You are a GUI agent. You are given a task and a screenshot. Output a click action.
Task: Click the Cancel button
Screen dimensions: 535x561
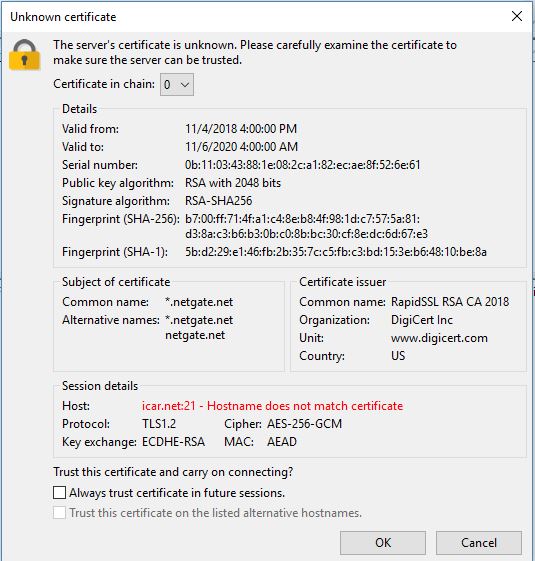(x=479, y=543)
